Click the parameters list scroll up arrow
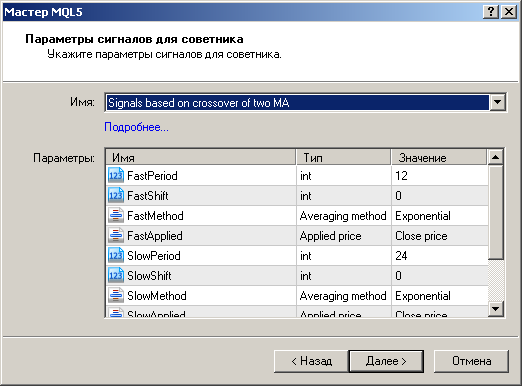This screenshot has width=522, height=386. coord(496,157)
